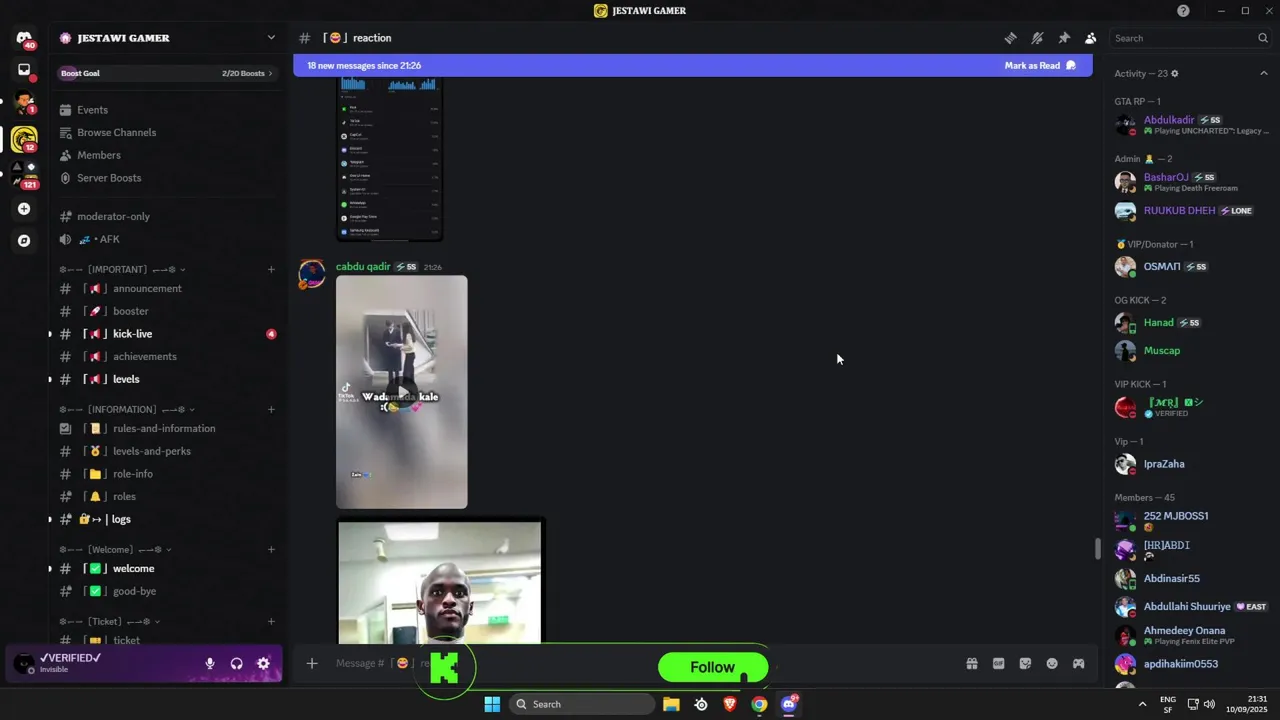The width and height of the screenshot is (1280, 720).
Task: Open the Boost Goal 2/20 Boosts bar
Action: point(167,73)
